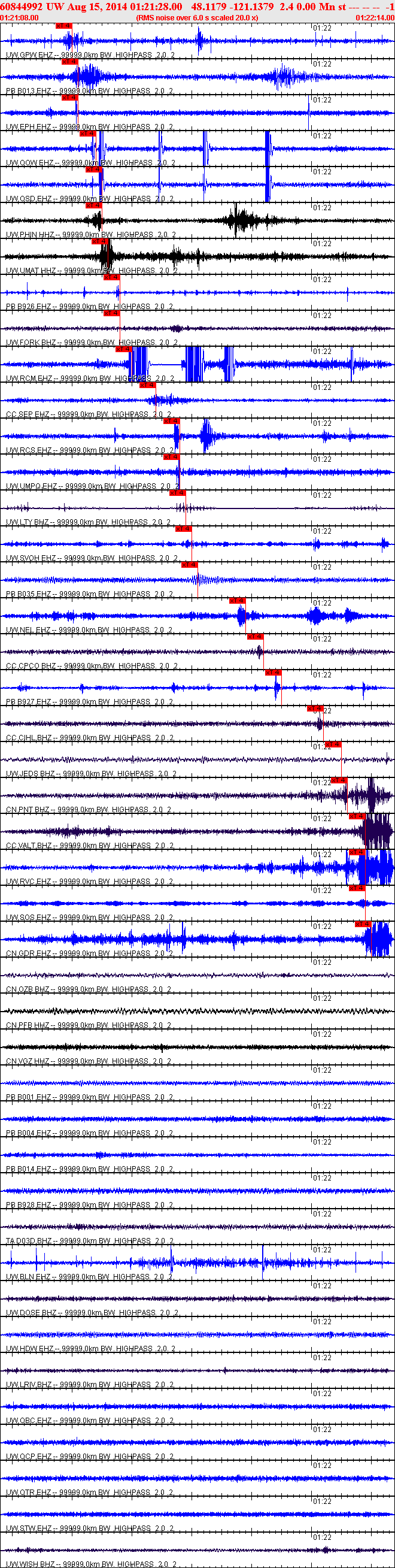Click the UW.EPH.EHZ station label

[29, 126]
